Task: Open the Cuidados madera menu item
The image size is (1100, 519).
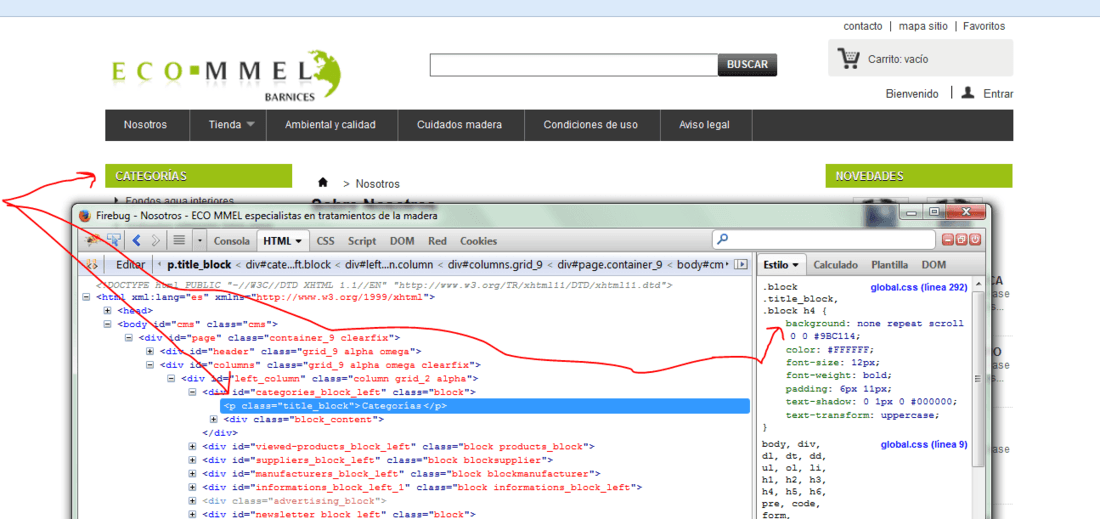Action: pyautogui.click(x=460, y=125)
